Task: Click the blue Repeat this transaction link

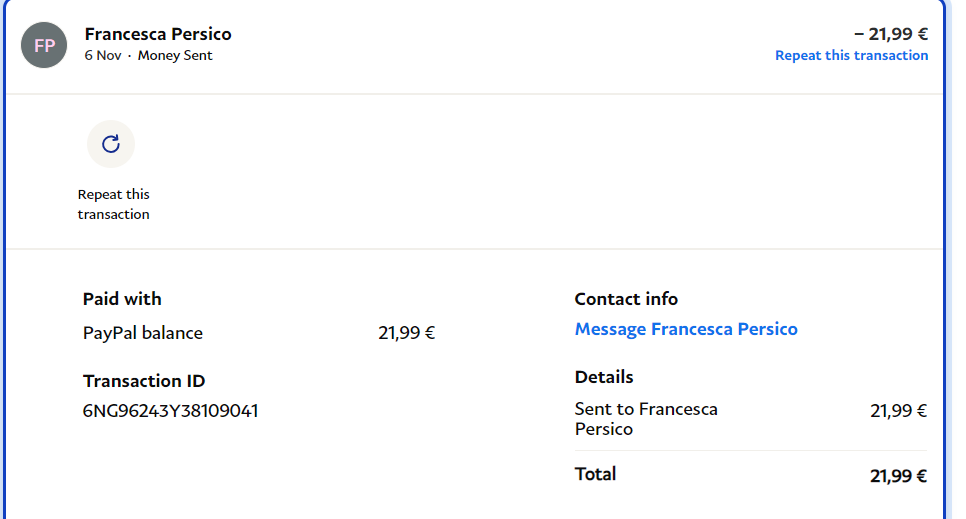Action: pos(851,56)
